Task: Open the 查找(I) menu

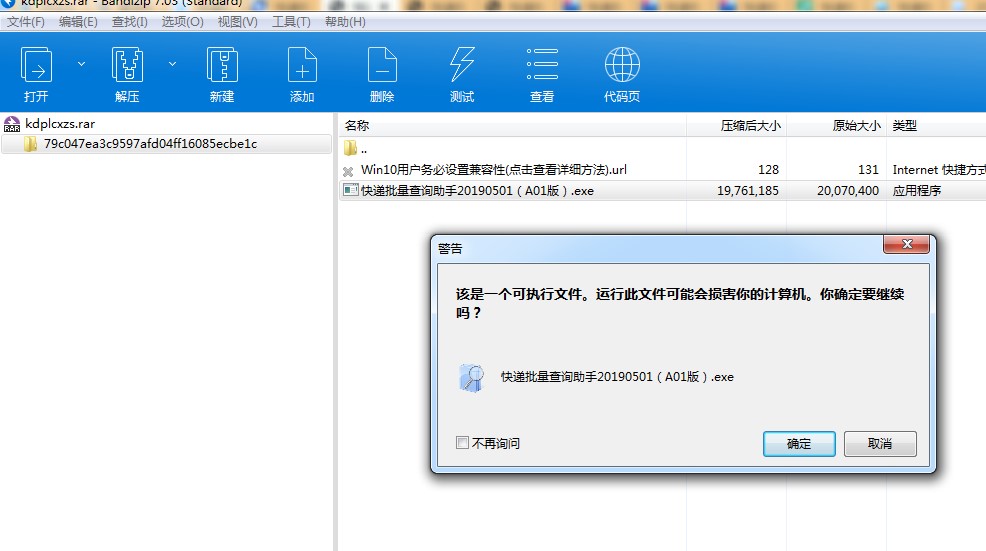Action: tap(130, 22)
